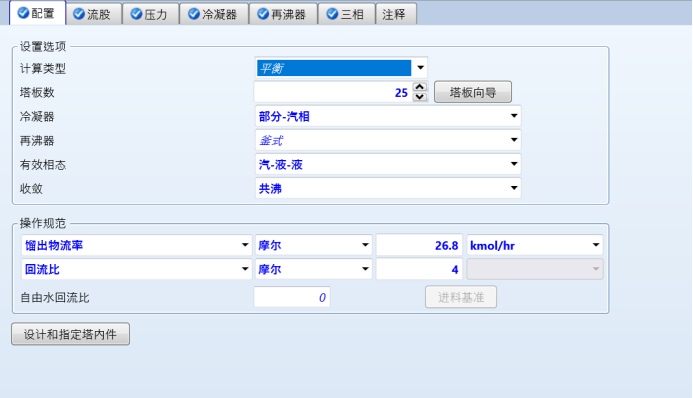Click the checkmark icon on 三相 tab
693x398 pixels.
click(x=332, y=14)
